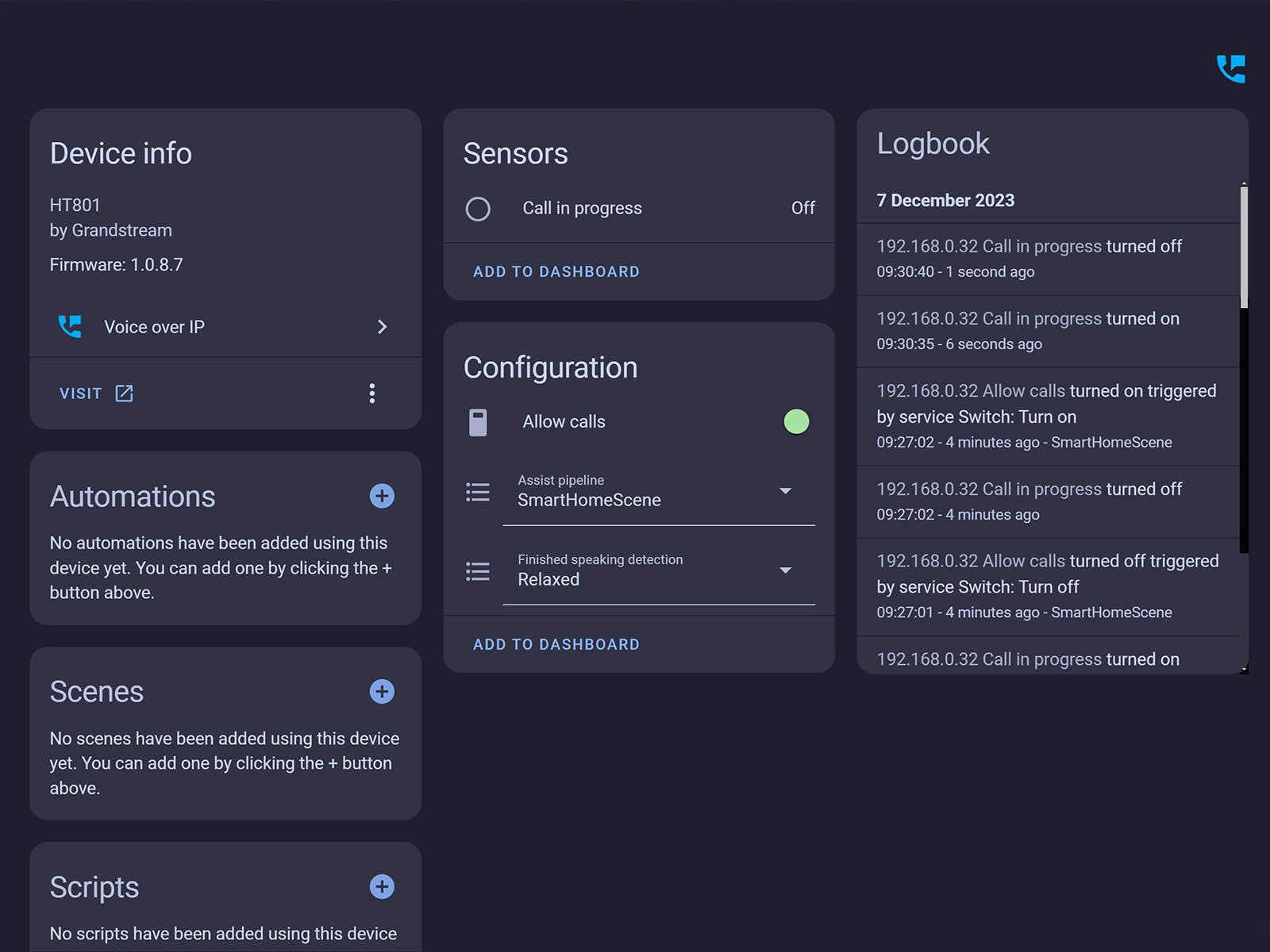Open the 09:30:40 Call in progress log entry
The image size is (1270, 952).
[1029, 258]
